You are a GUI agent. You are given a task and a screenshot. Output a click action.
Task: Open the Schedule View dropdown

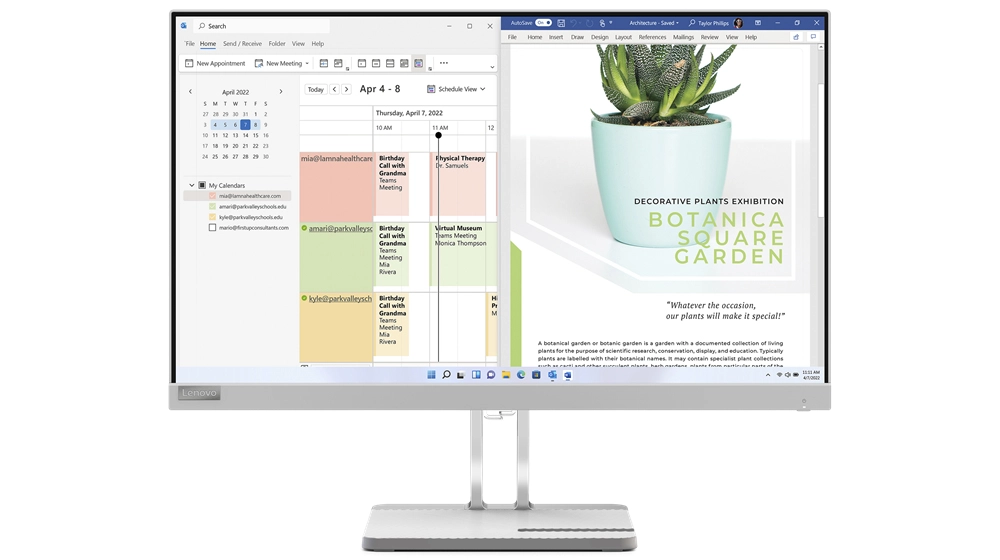[456, 89]
